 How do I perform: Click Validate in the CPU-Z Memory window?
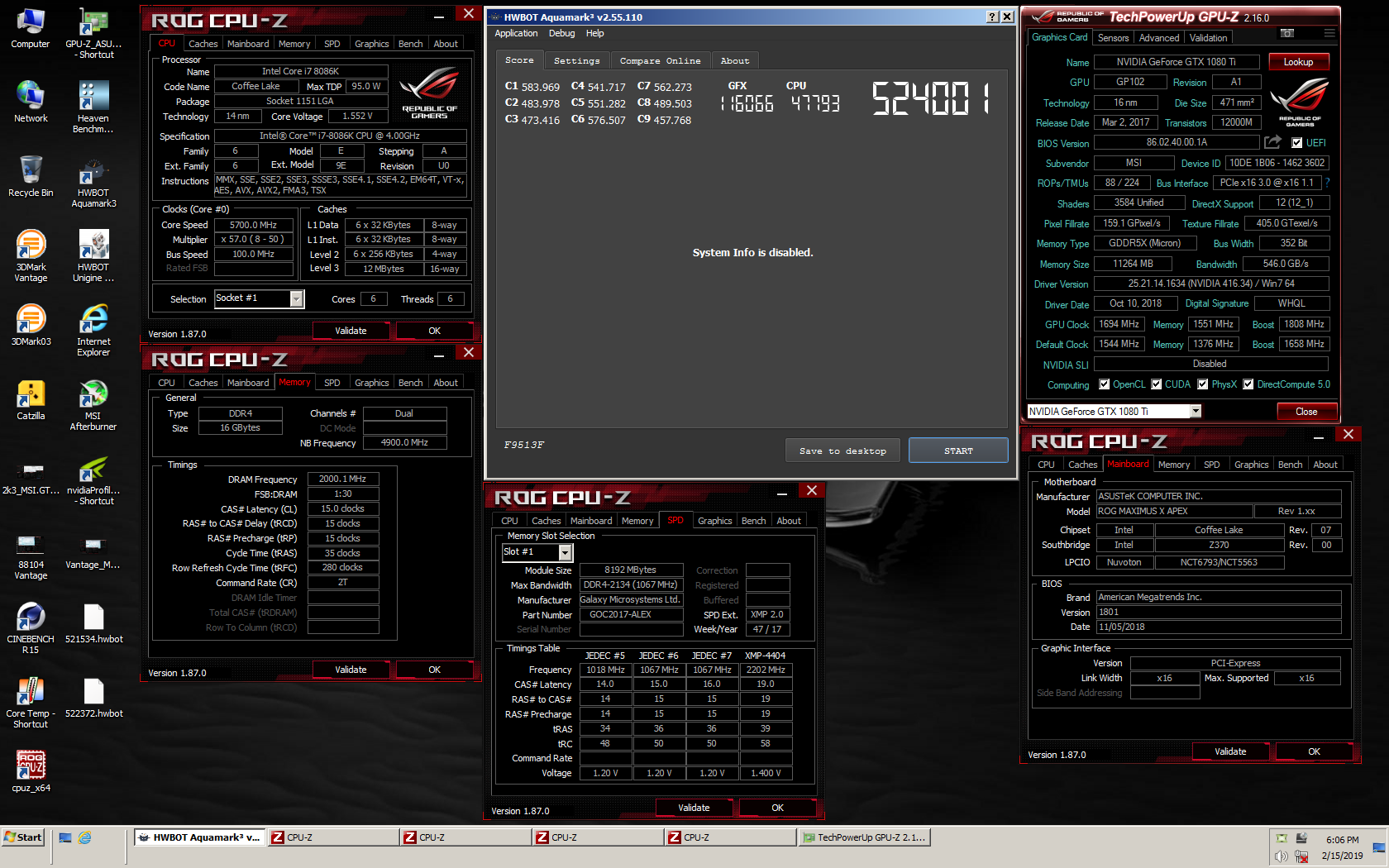tap(351, 670)
